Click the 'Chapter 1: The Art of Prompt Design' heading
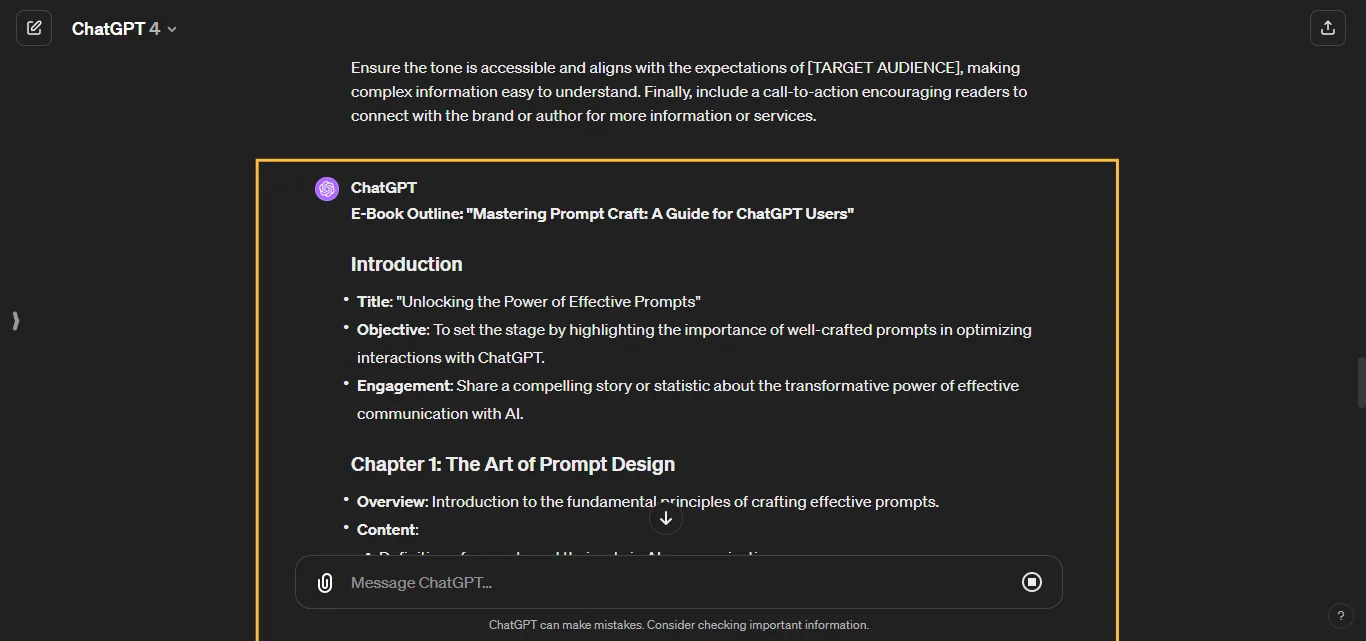 pos(513,464)
